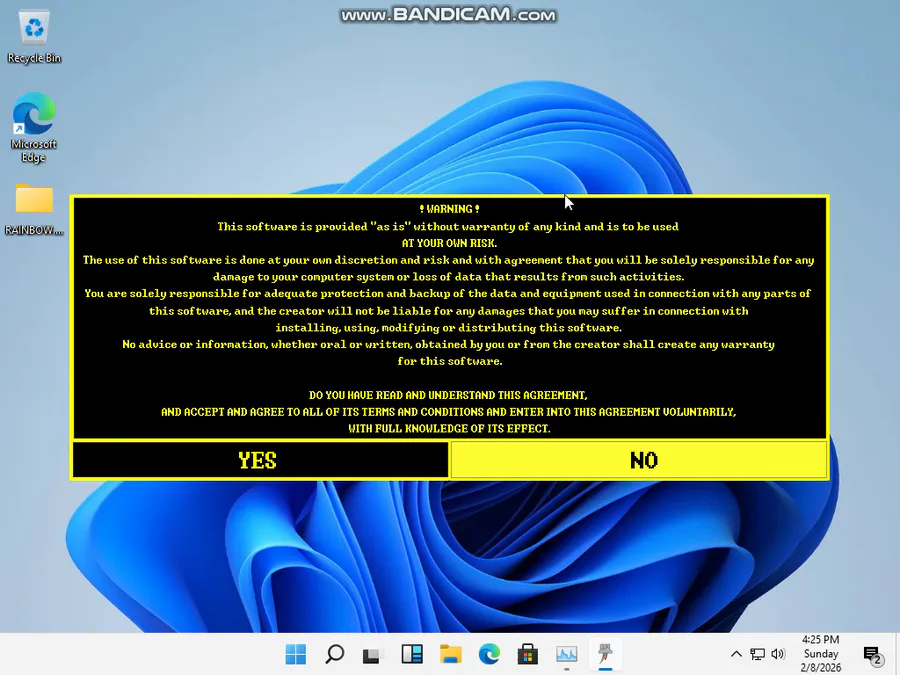
Task: Switch to the active running program in taskbar
Action: (x=605, y=654)
